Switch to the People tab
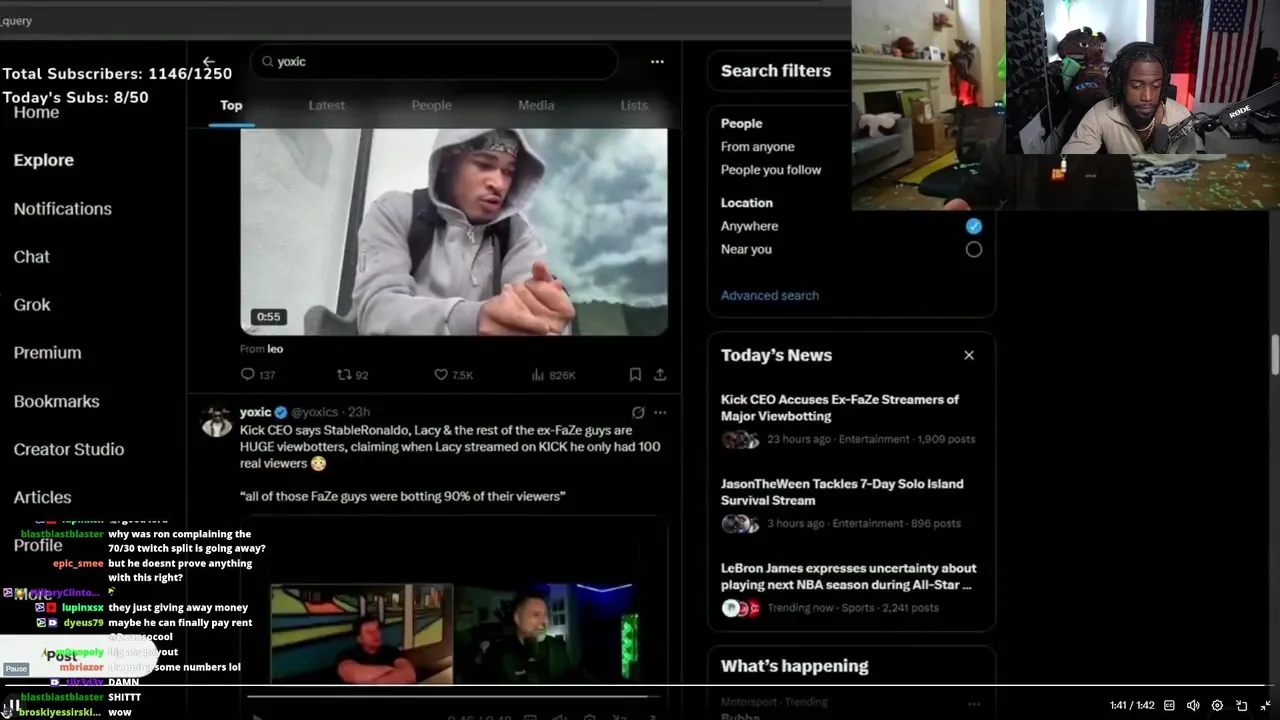The width and height of the screenshot is (1280, 720). click(x=431, y=105)
